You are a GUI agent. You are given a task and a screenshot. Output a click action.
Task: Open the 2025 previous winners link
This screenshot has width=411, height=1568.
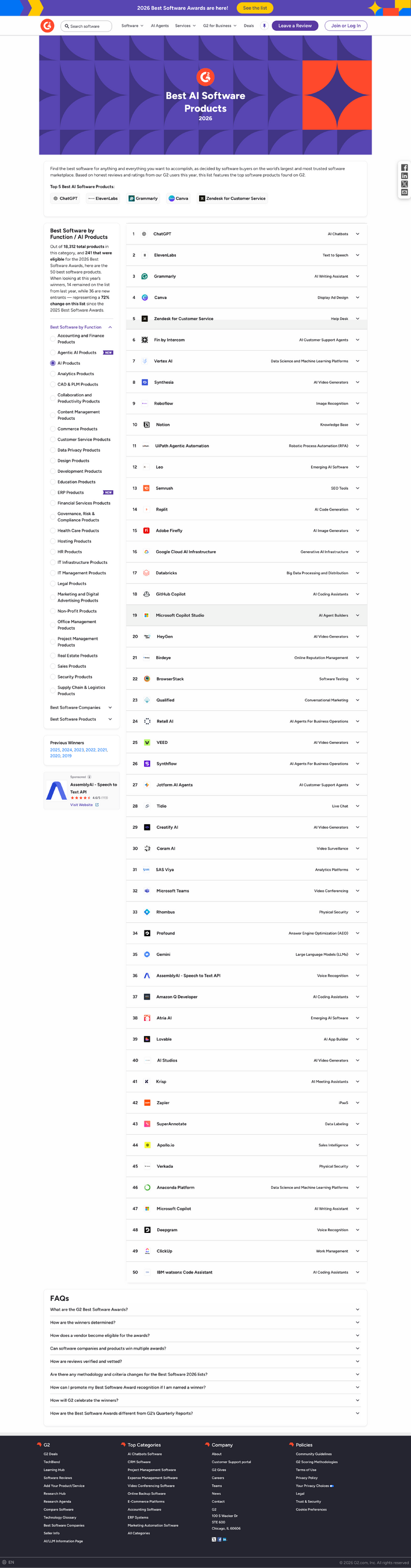point(55,750)
